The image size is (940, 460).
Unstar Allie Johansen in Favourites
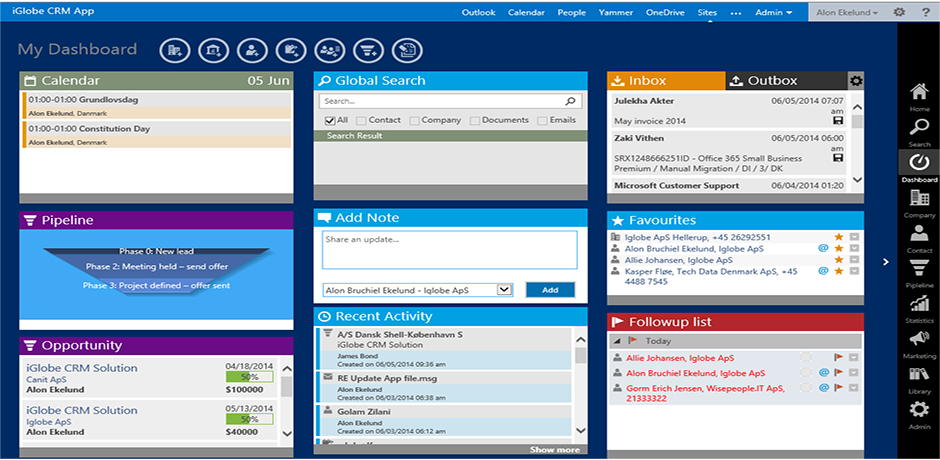(x=839, y=260)
